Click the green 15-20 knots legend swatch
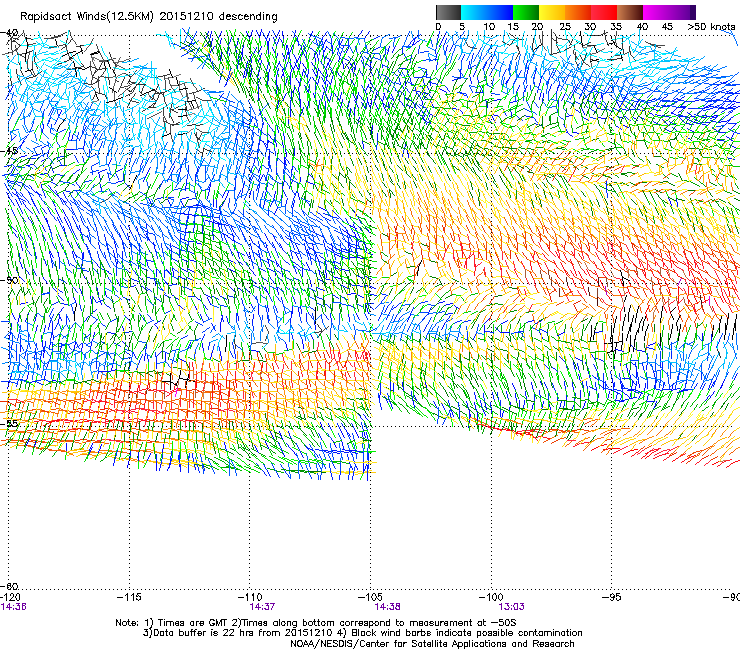The height and width of the screenshot is (650, 740). click(526, 12)
